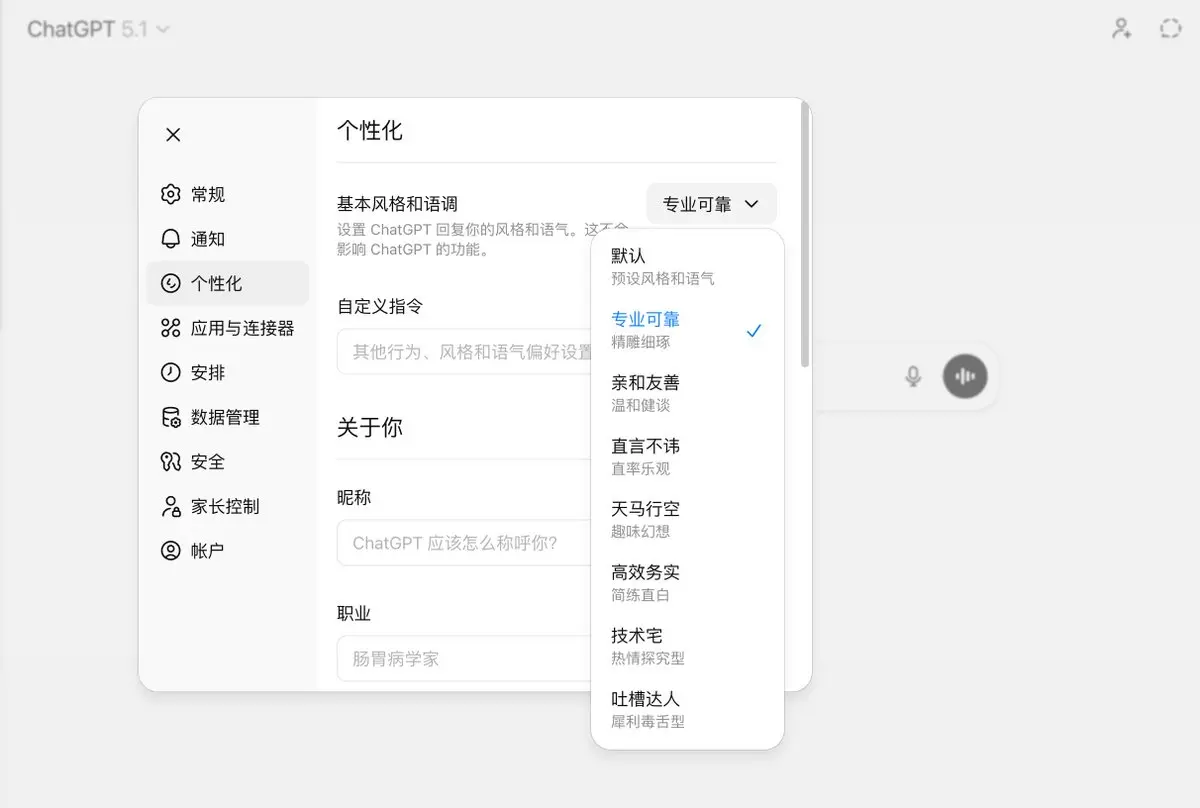Open the 帐户 settings tab

[x=228, y=550]
